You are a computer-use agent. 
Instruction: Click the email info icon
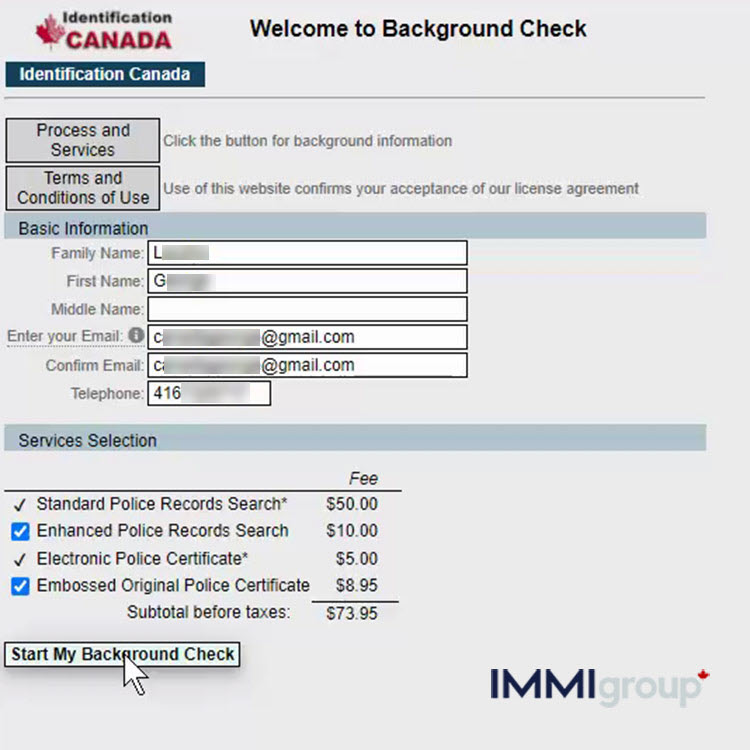tap(136, 335)
